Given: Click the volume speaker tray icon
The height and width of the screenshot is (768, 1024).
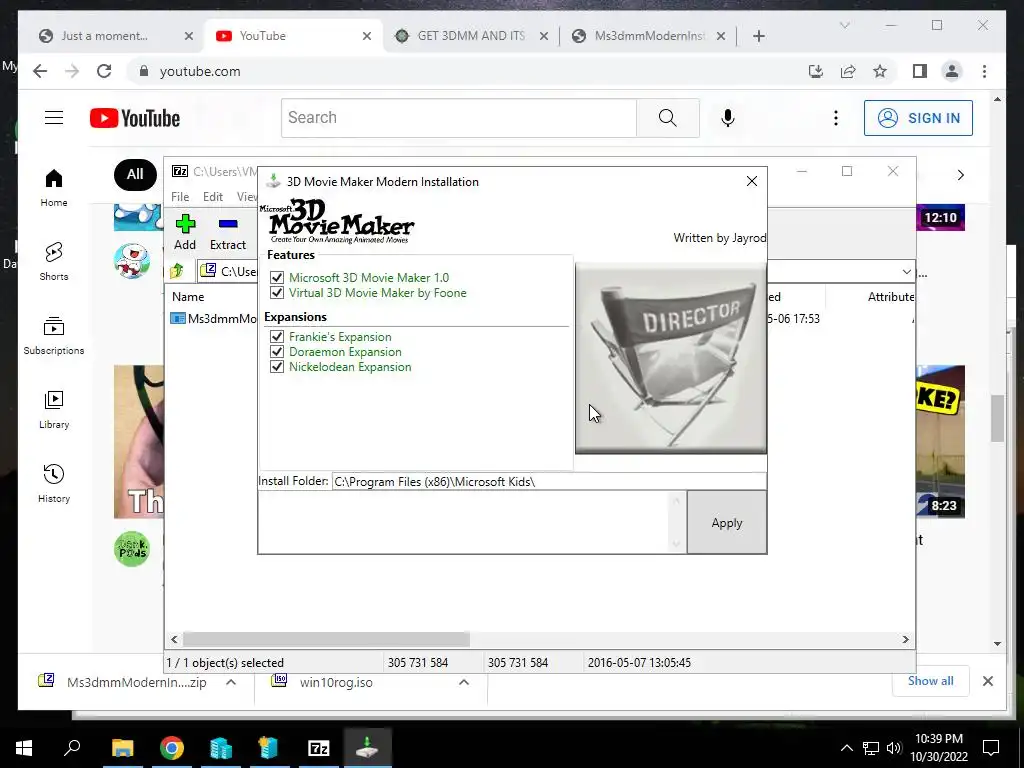Looking at the screenshot, I should click(894, 748).
